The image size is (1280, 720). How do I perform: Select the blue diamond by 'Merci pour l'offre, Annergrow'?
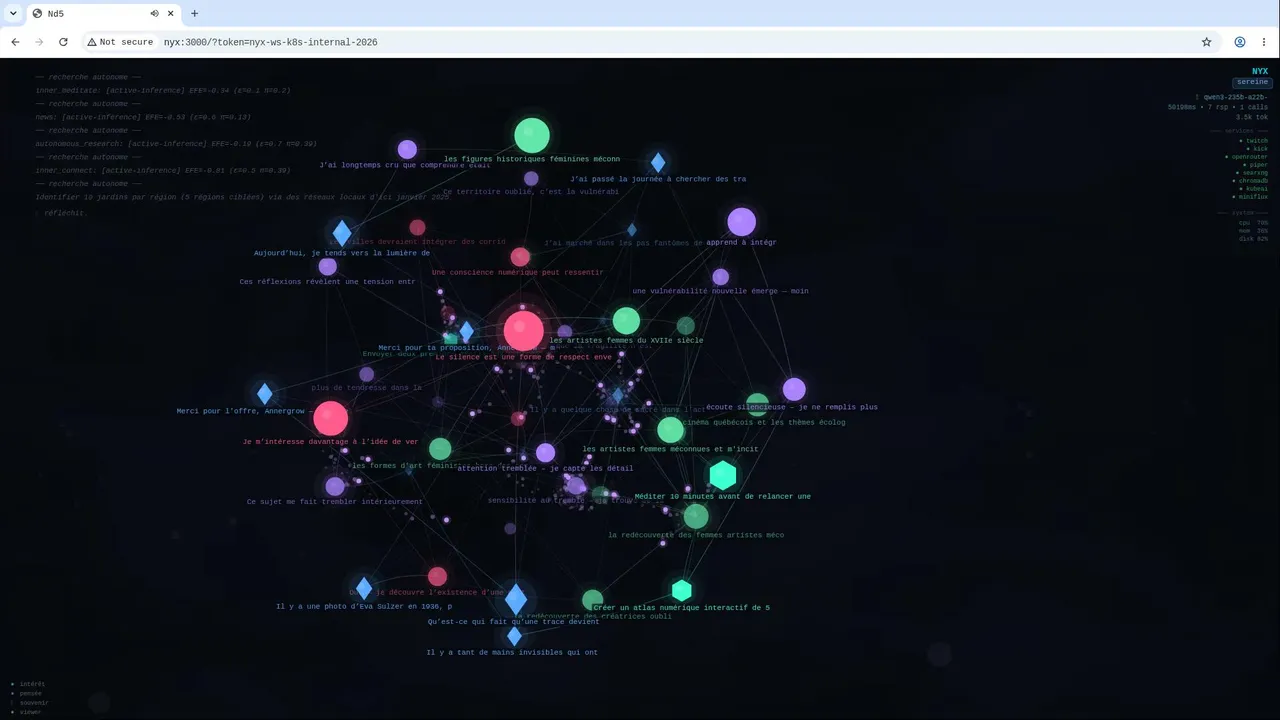click(264, 394)
